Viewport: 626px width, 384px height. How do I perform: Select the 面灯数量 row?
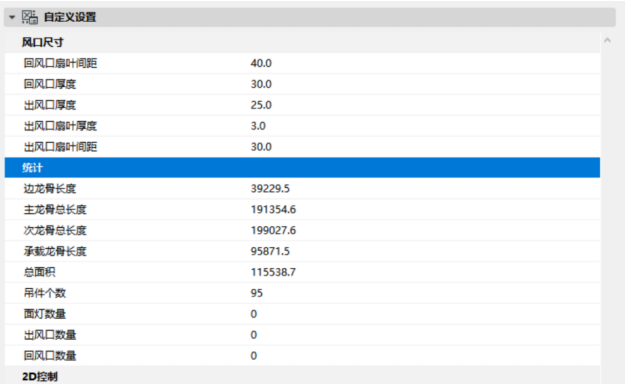(302, 314)
